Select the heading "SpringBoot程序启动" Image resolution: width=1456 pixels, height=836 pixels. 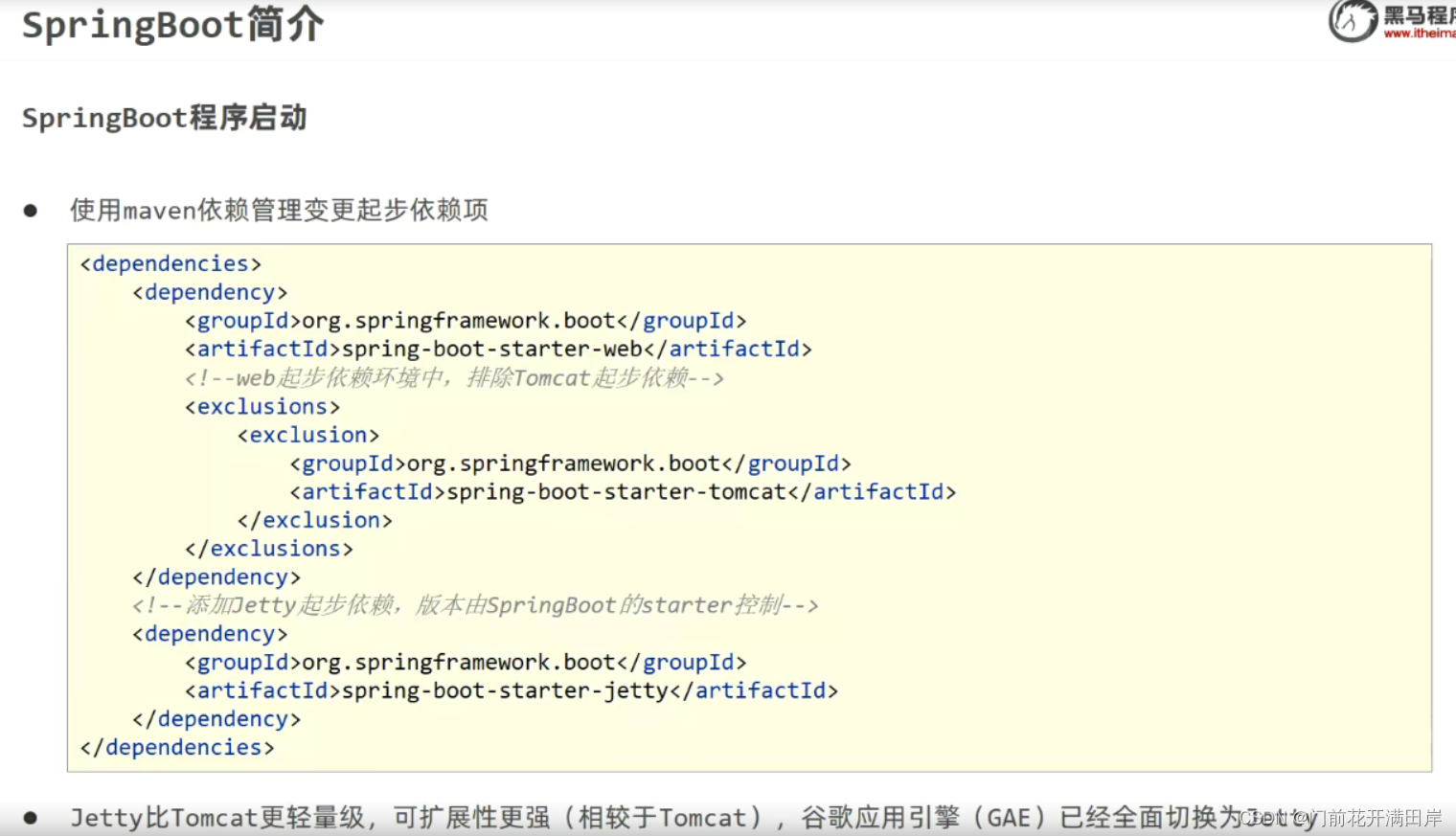(164, 118)
